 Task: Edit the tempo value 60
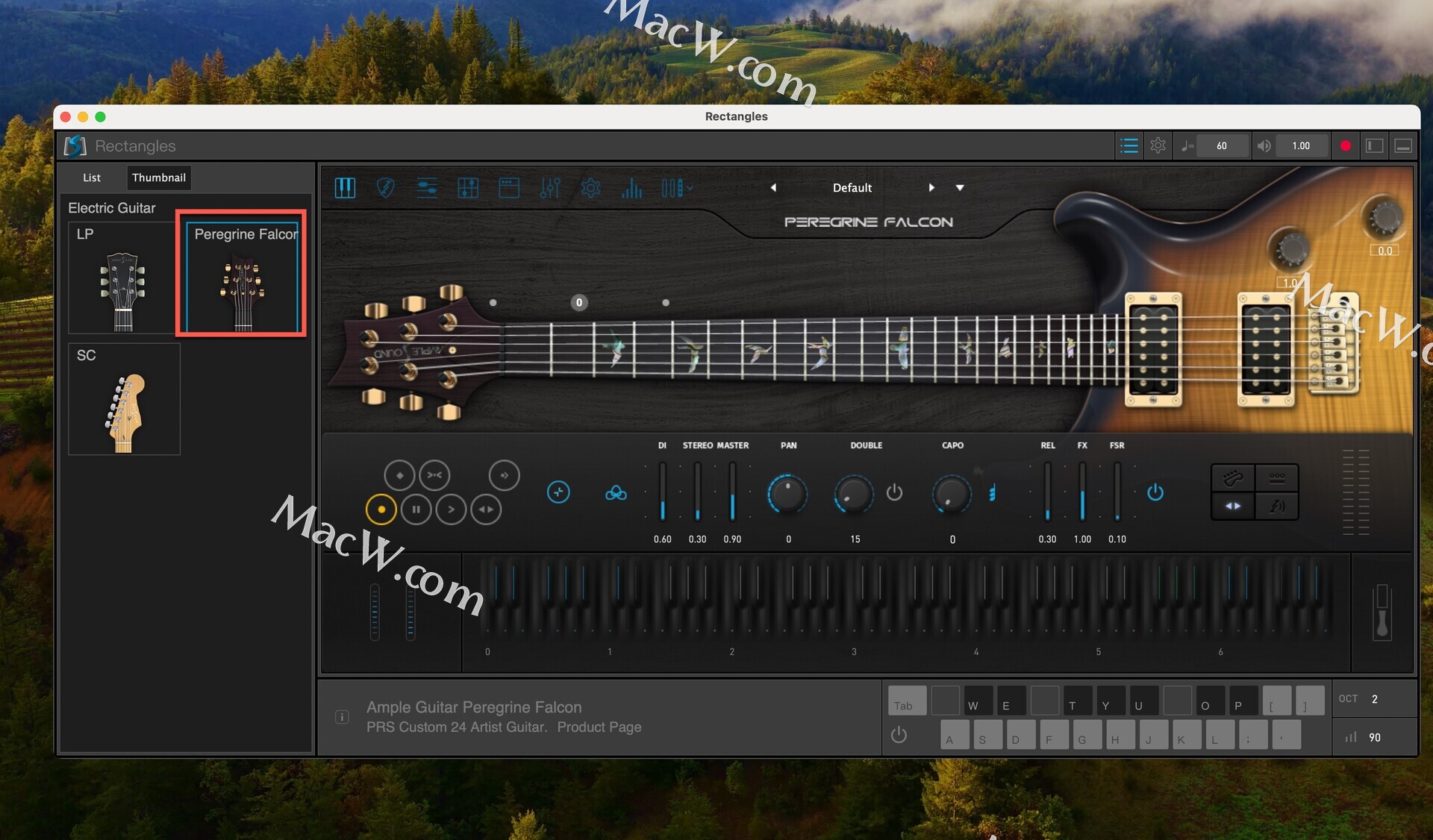pos(1222,146)
